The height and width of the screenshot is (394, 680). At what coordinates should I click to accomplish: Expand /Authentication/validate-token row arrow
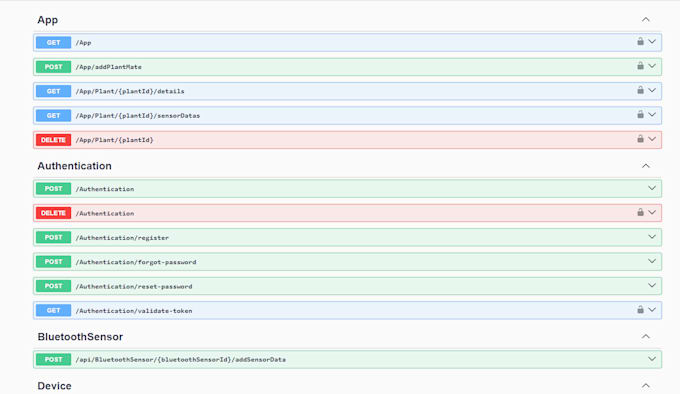tap(652, 310)
